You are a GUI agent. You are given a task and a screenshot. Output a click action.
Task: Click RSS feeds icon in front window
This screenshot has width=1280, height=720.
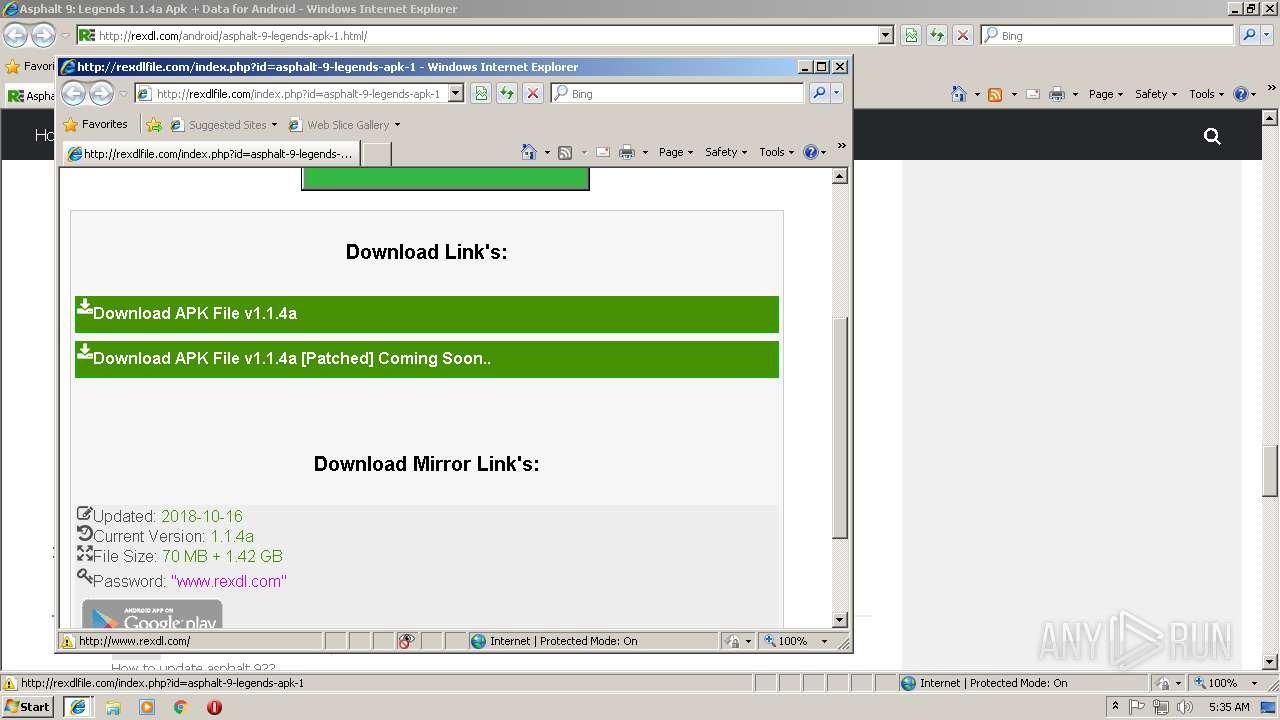565,152
